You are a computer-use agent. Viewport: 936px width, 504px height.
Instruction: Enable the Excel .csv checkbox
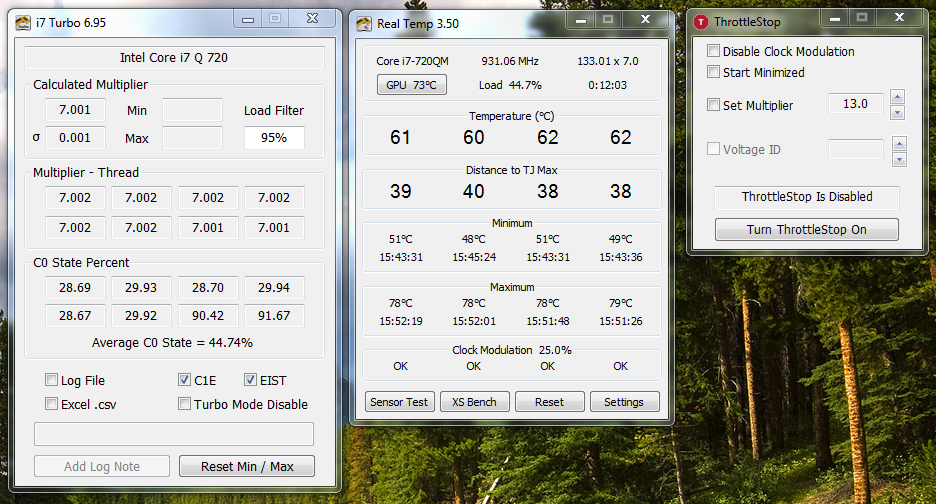(51, 404)
